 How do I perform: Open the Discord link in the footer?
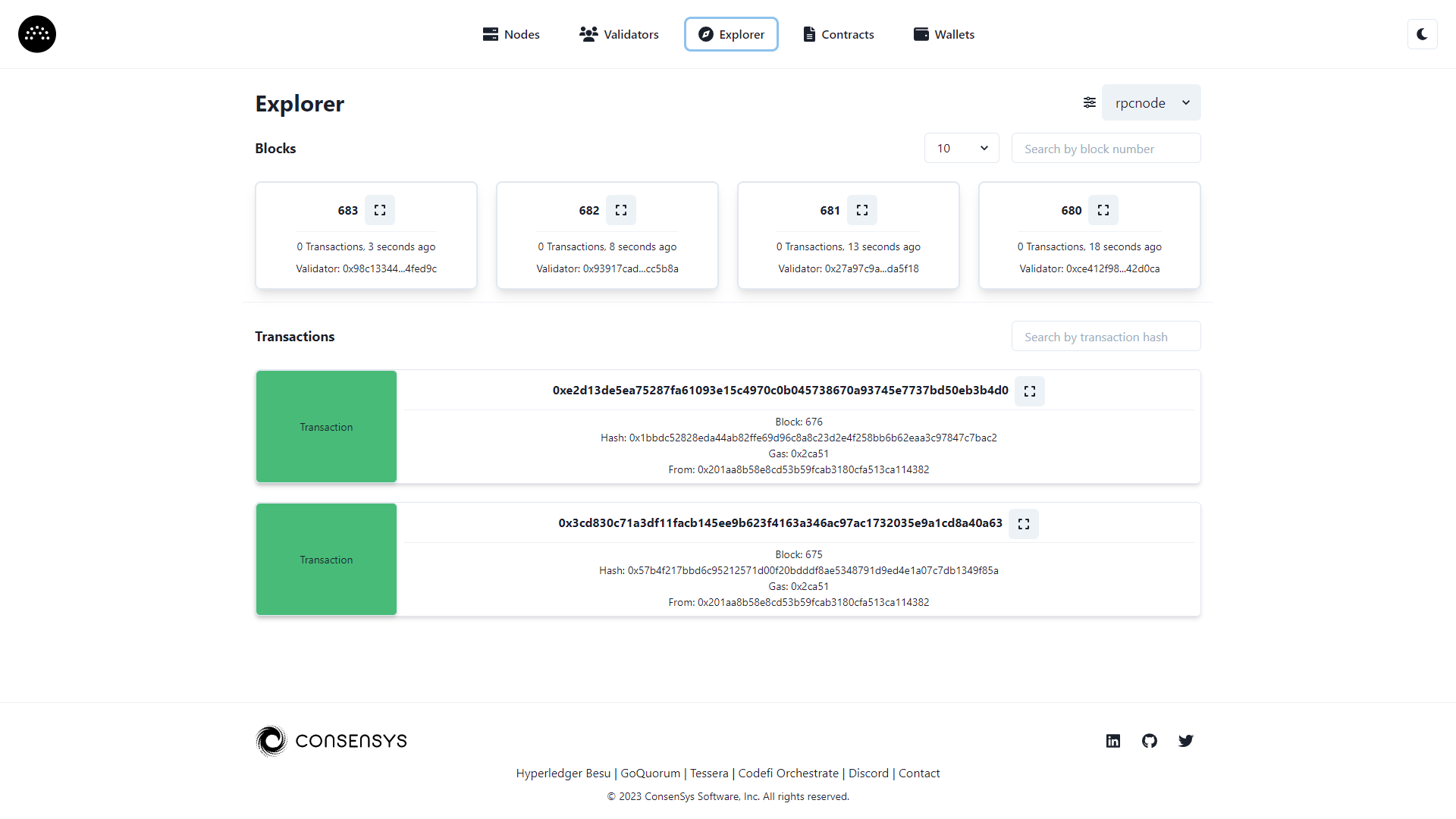tap(868, 773)
